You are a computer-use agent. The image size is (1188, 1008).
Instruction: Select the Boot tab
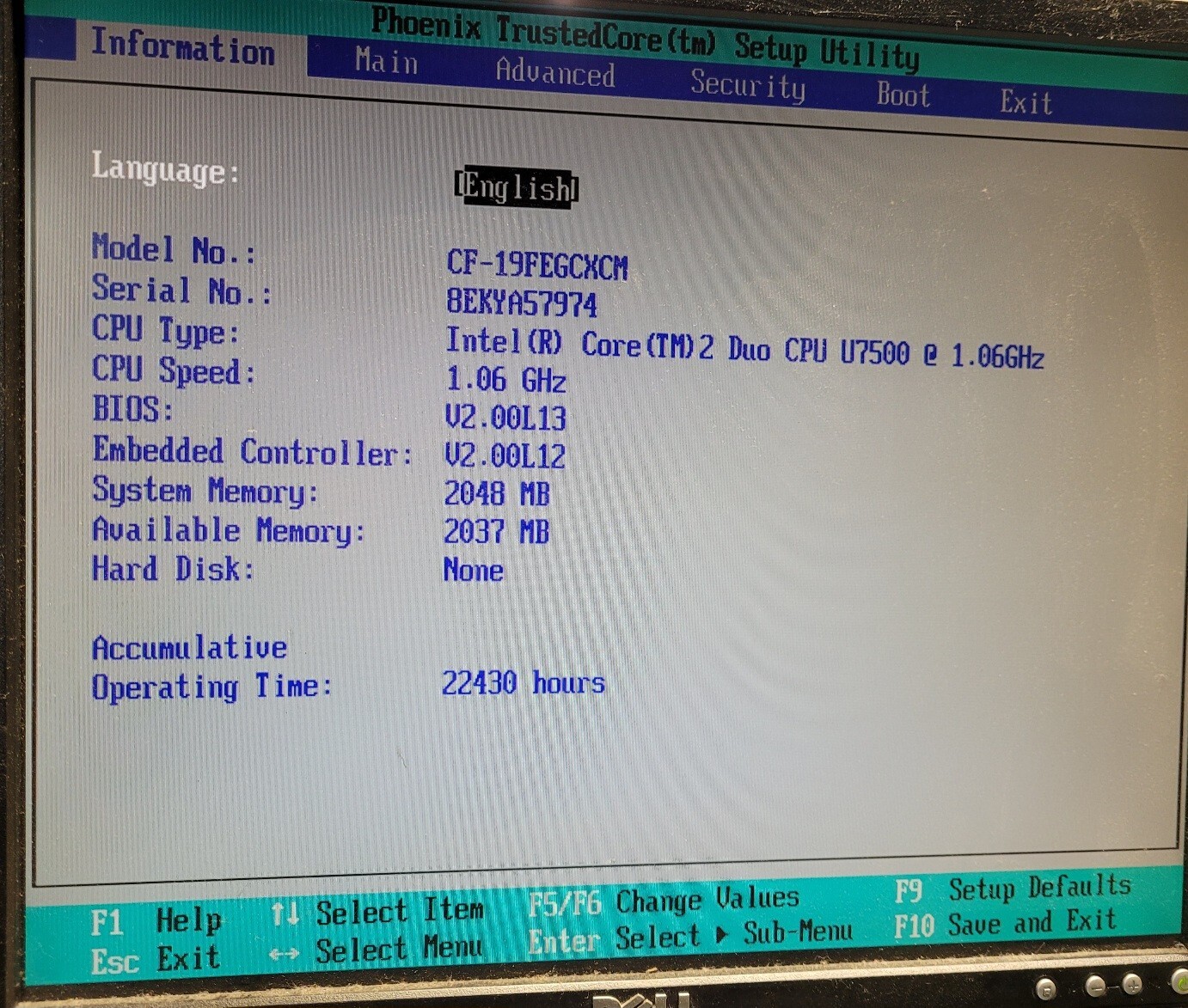click(x=903, y=94)
